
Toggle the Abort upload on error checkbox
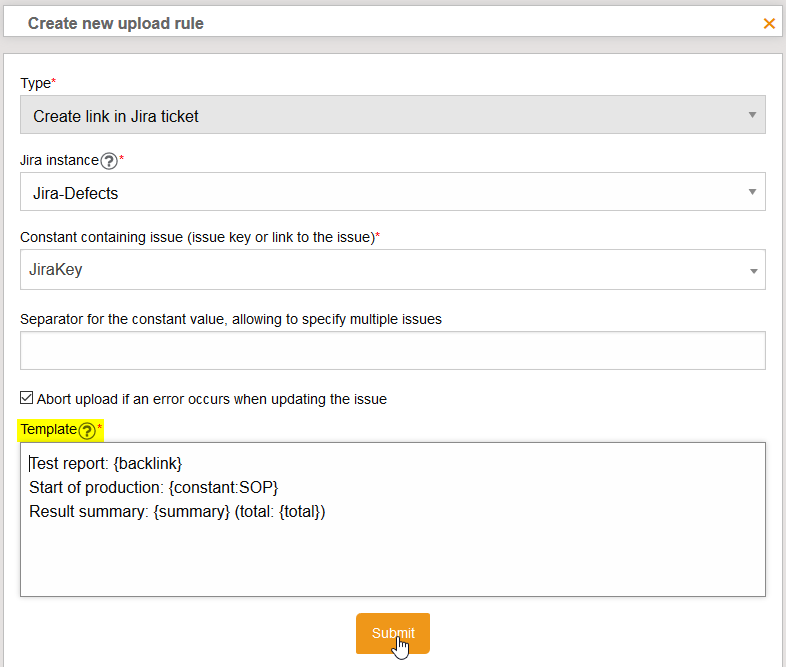[27, 398]
